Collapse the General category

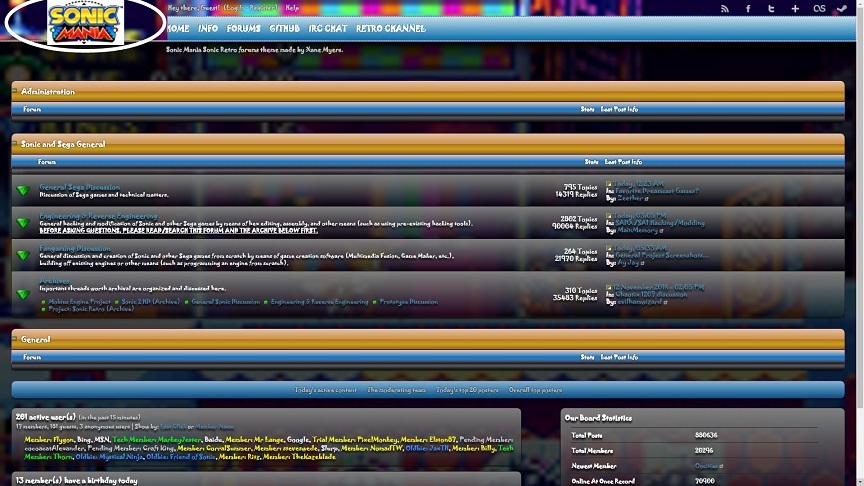[15, 338]
